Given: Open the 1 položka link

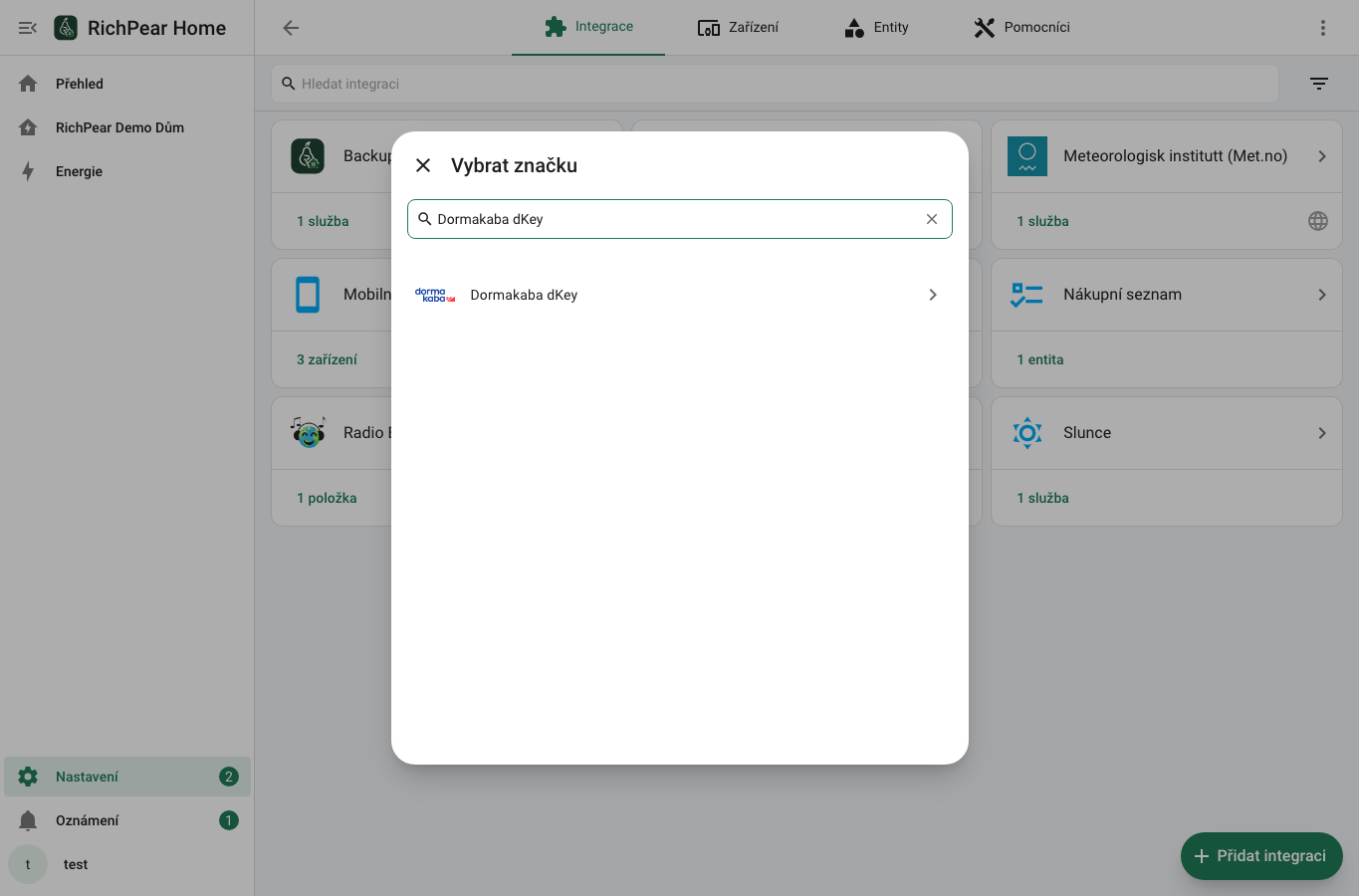Looking at the screenshot, I should tap(327, 498).
